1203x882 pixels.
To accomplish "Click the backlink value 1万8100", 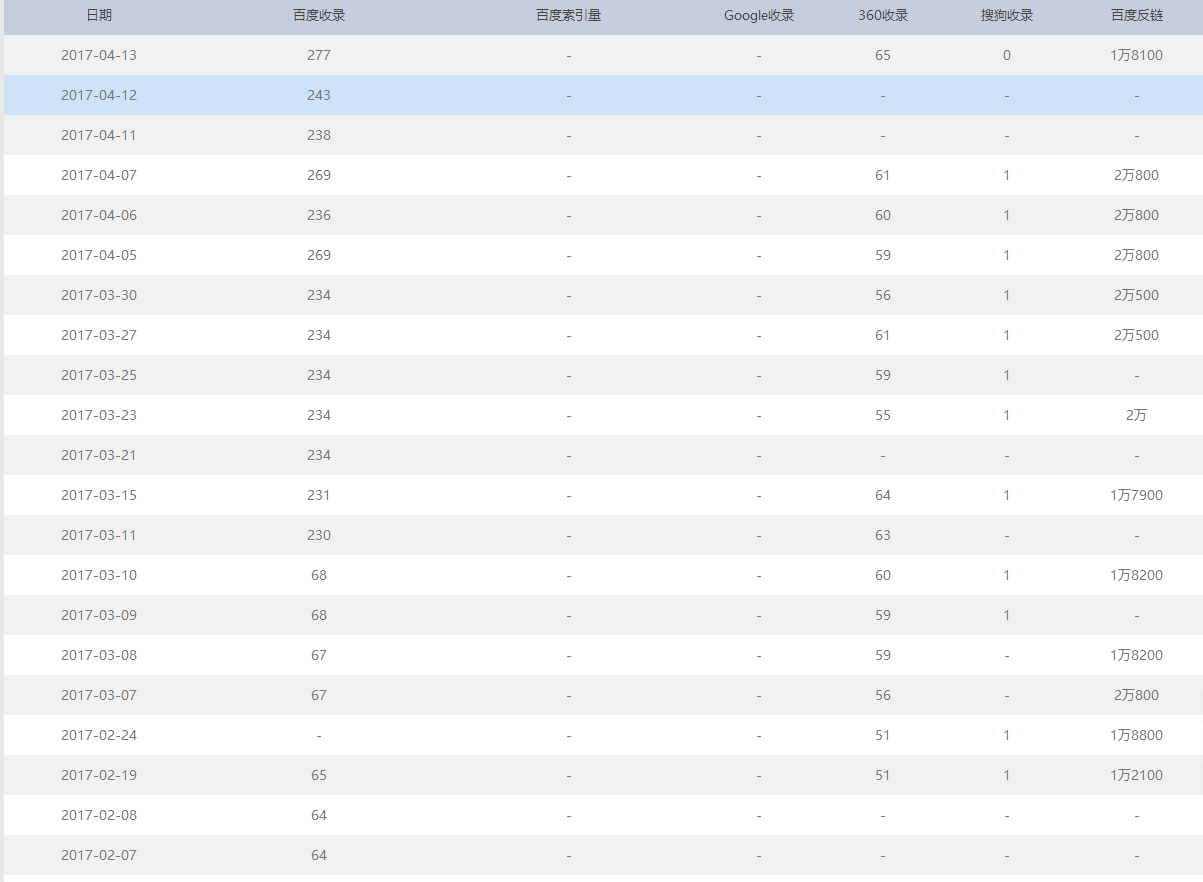I will 1137,55.
